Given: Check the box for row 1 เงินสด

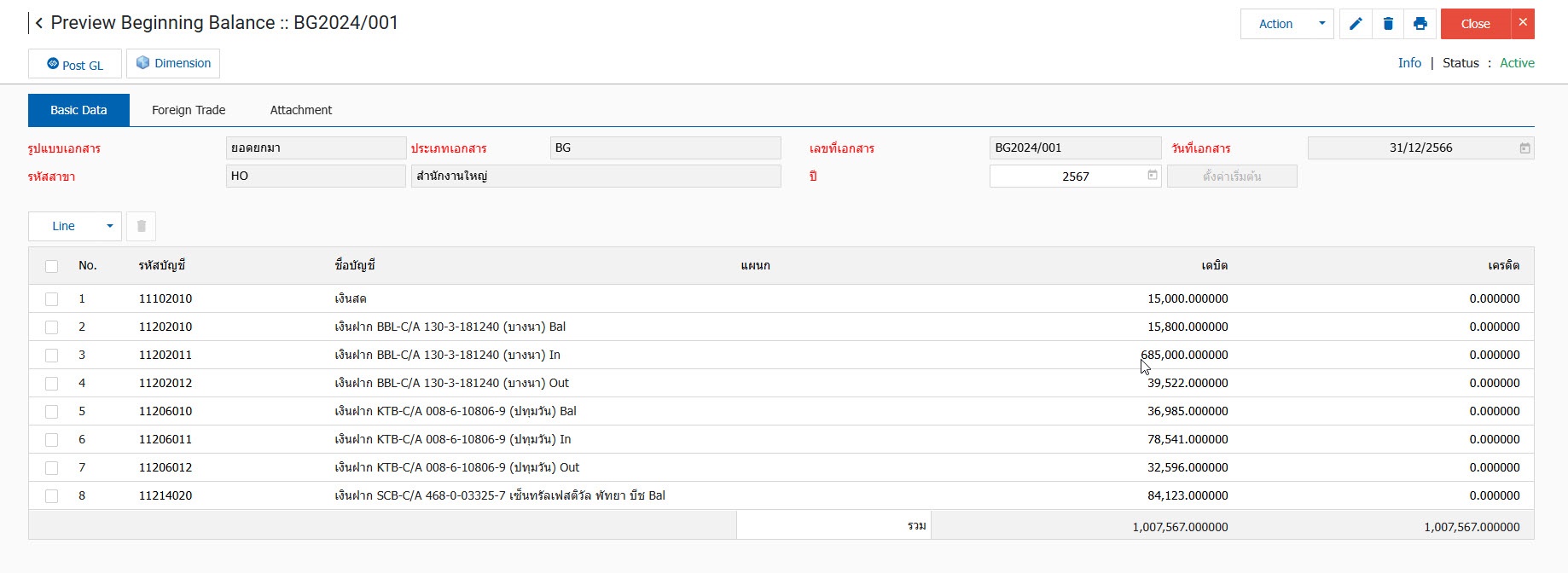Looking at the screenshot, I should coord(52,299).
